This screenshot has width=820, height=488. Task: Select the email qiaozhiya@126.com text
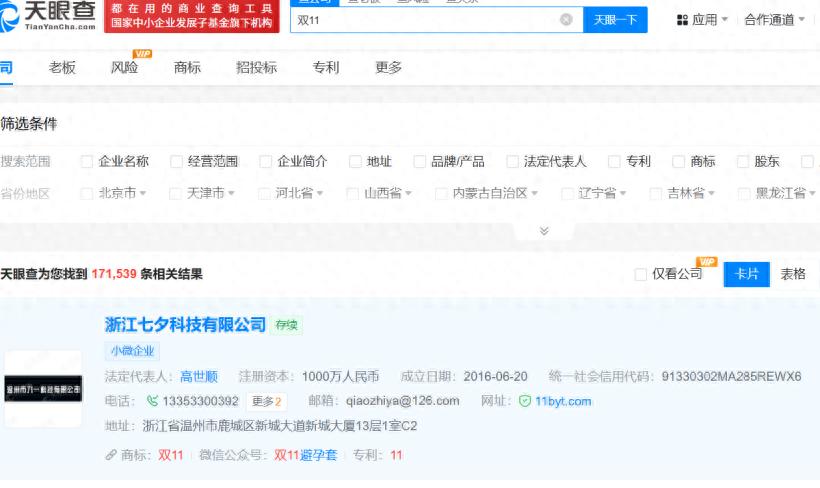coord(403,401)
